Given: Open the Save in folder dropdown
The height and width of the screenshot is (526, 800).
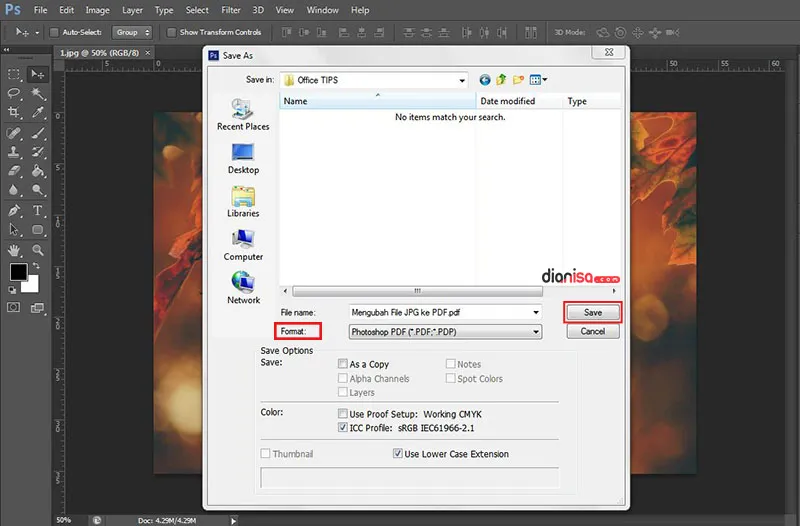Looking at the screenshot, I should (x=462, y=80).
